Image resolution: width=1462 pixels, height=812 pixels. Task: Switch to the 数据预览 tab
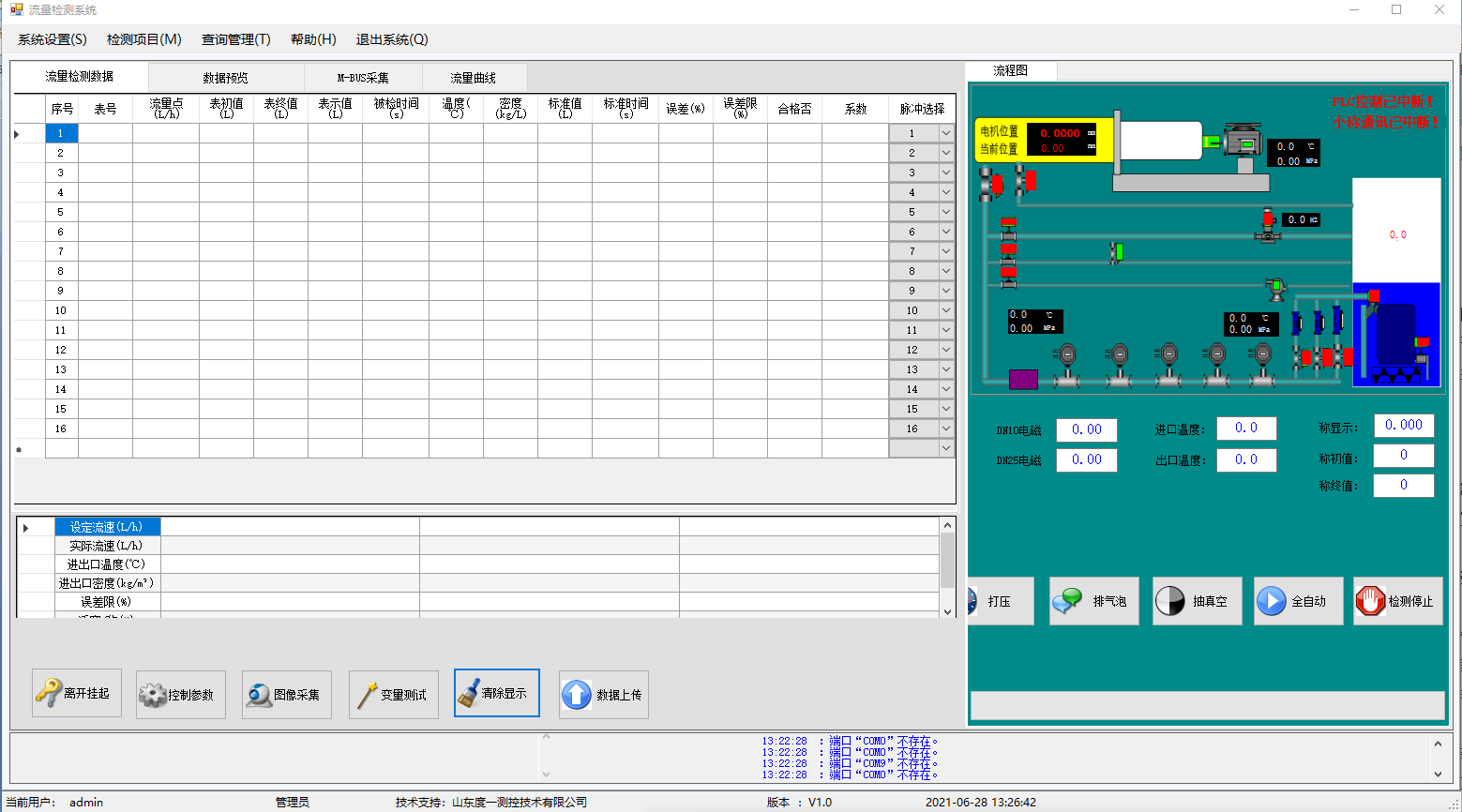click(226, 78)
